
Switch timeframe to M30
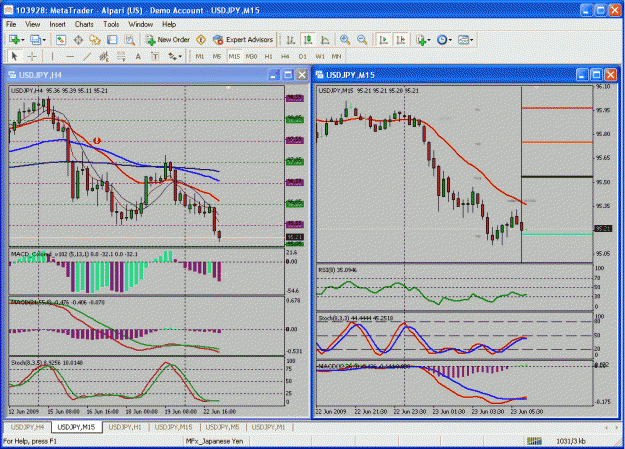[251, 56]
